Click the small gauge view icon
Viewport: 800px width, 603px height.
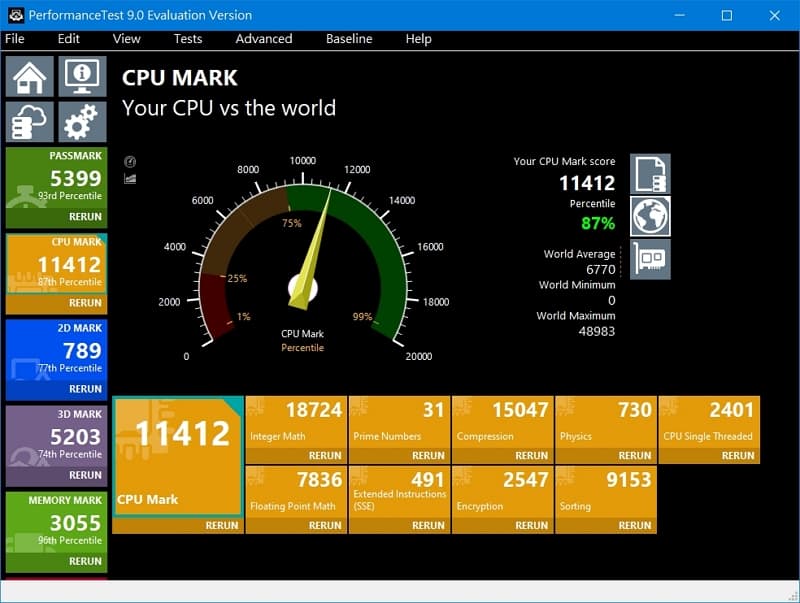click(x=130, y=162)
